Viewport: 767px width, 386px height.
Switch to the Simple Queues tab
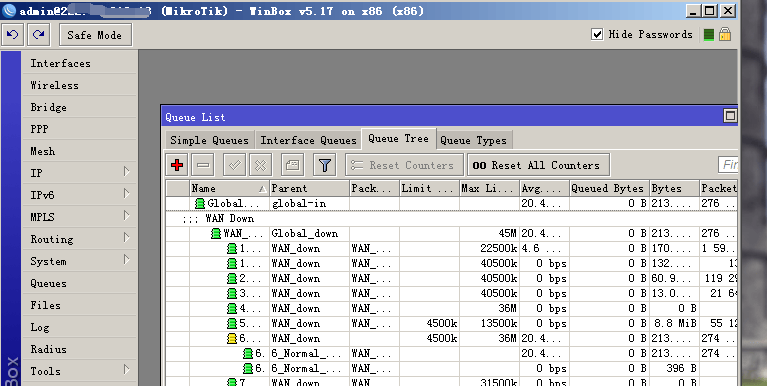[209, 140]
